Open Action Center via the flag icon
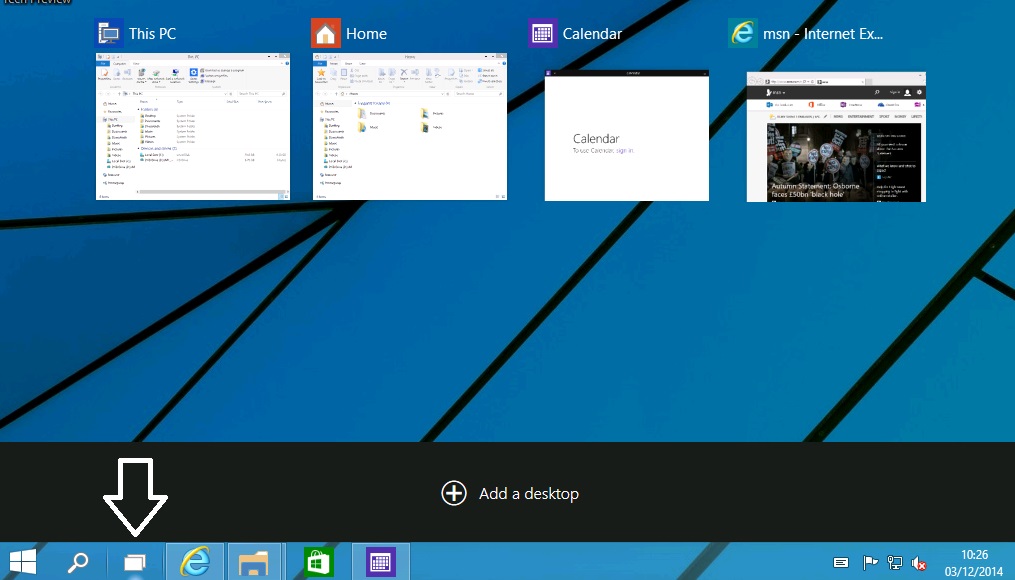The height and width of the screenshot is (580, 1015). (x=869, y=562)
